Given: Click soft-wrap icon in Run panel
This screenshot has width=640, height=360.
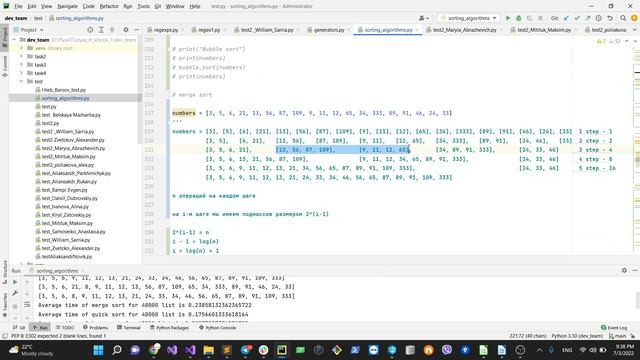Looking at the screenshot, I should pyautogui.click(x=27, y=304).
